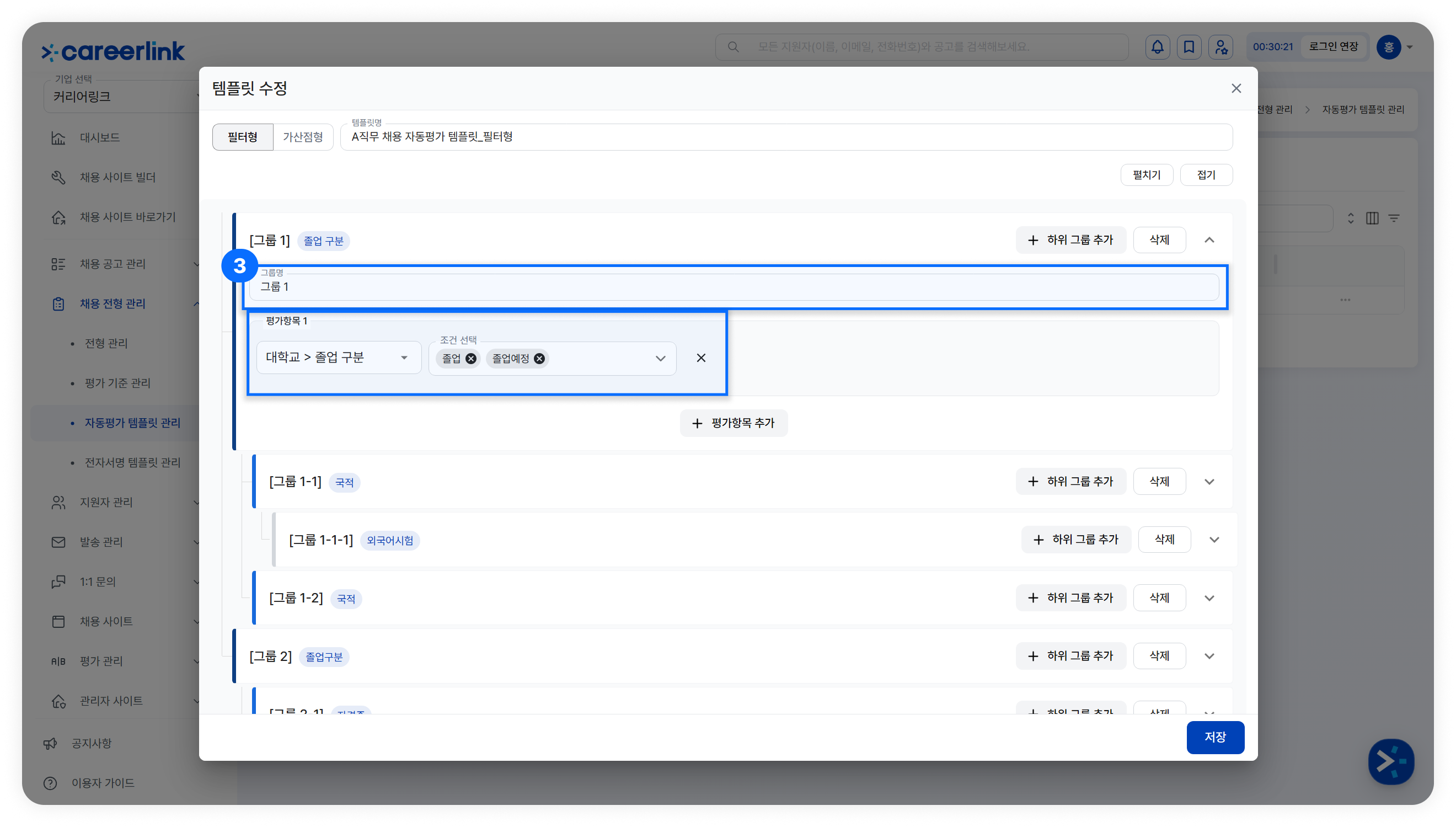Expand 그룹 1-1 with the chevron
1456x827 pixels.
point(1209,482)
